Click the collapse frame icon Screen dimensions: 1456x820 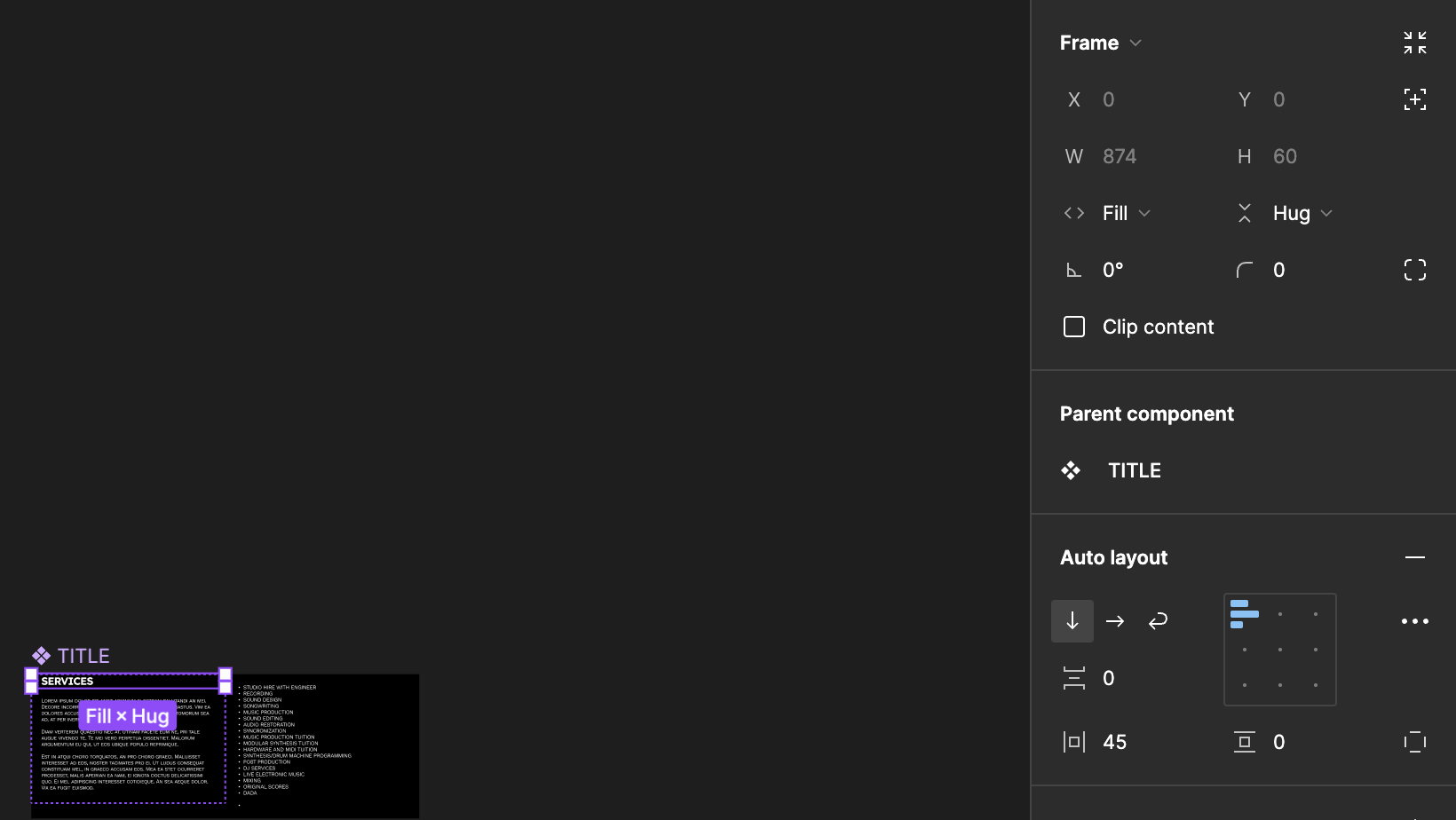pyautogui.click(x=1415, y=43)
